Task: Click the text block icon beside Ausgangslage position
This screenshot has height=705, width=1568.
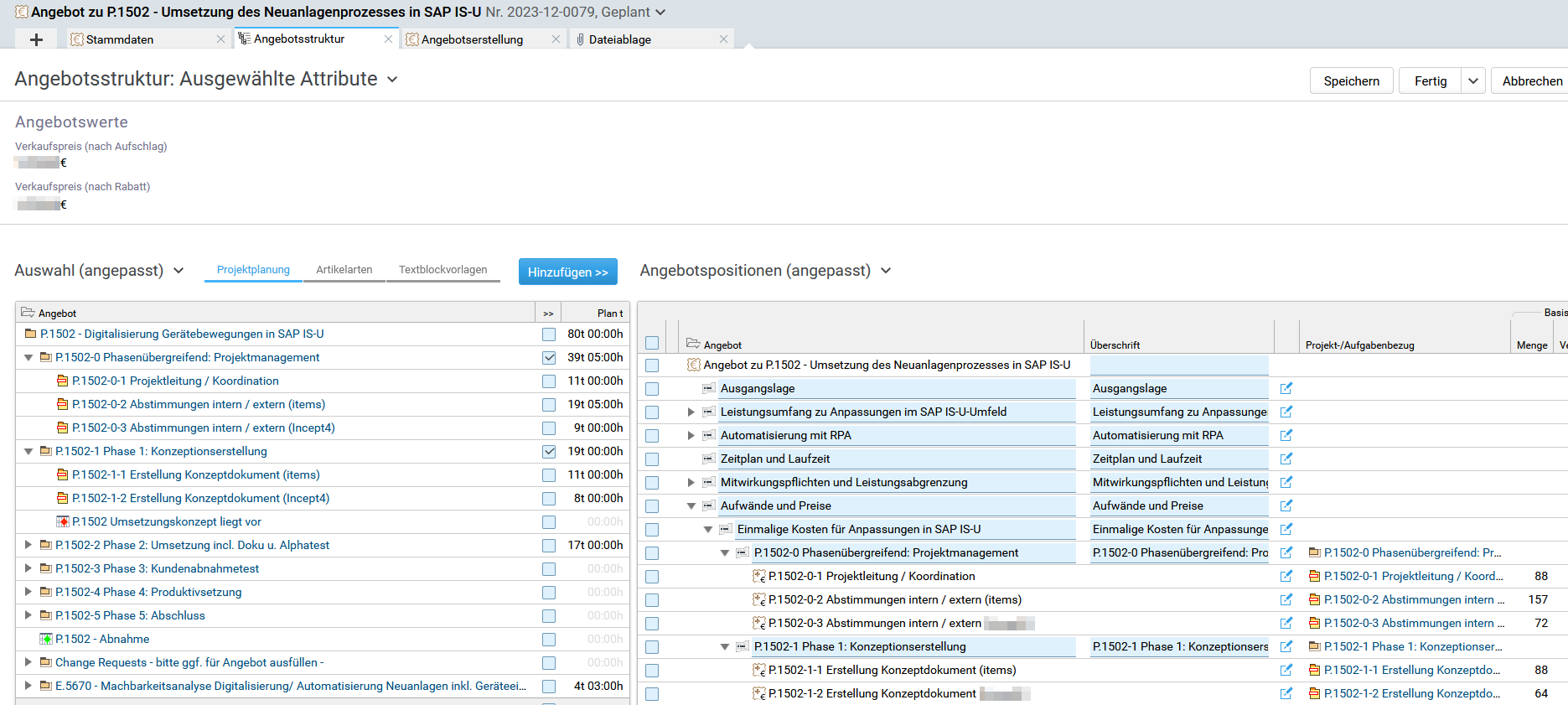Action: (x=709, y=388)
